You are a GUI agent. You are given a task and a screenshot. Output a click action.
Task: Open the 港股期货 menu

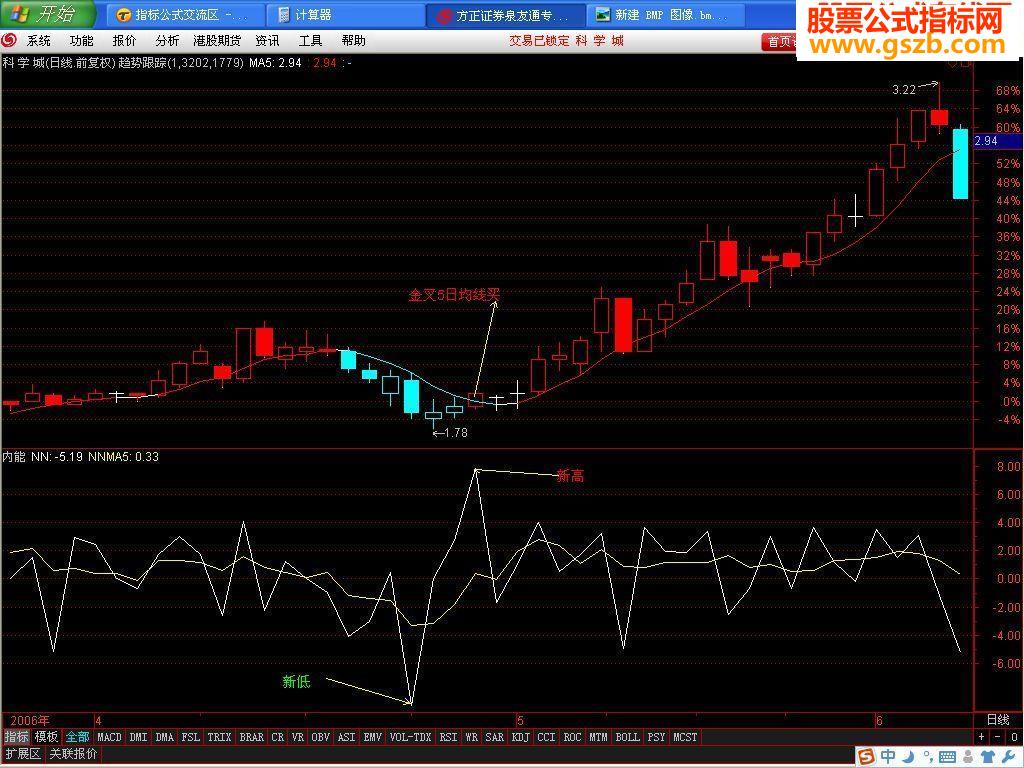point(217,40)
